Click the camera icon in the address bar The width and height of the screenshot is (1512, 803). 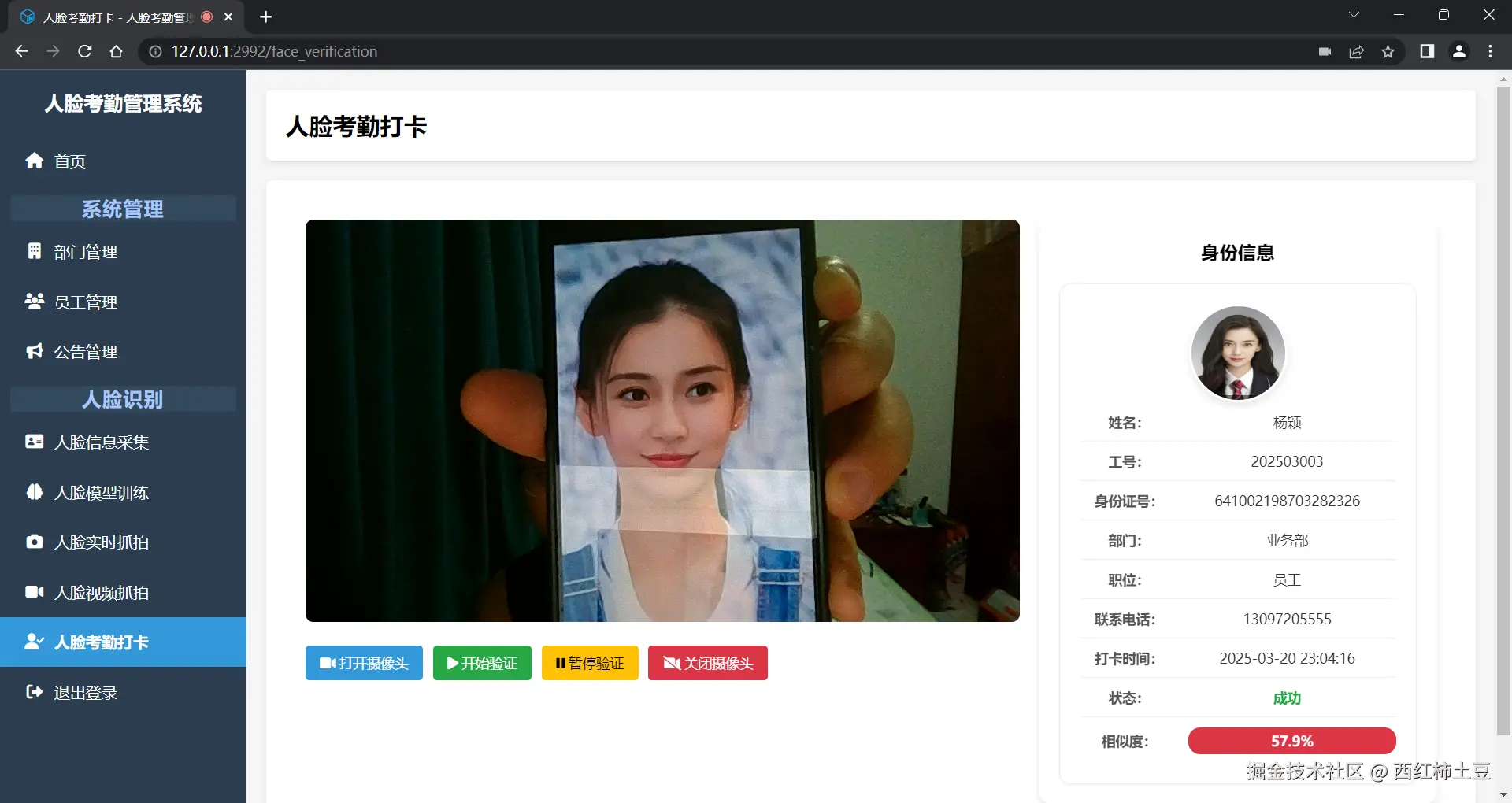point(1324,51)
